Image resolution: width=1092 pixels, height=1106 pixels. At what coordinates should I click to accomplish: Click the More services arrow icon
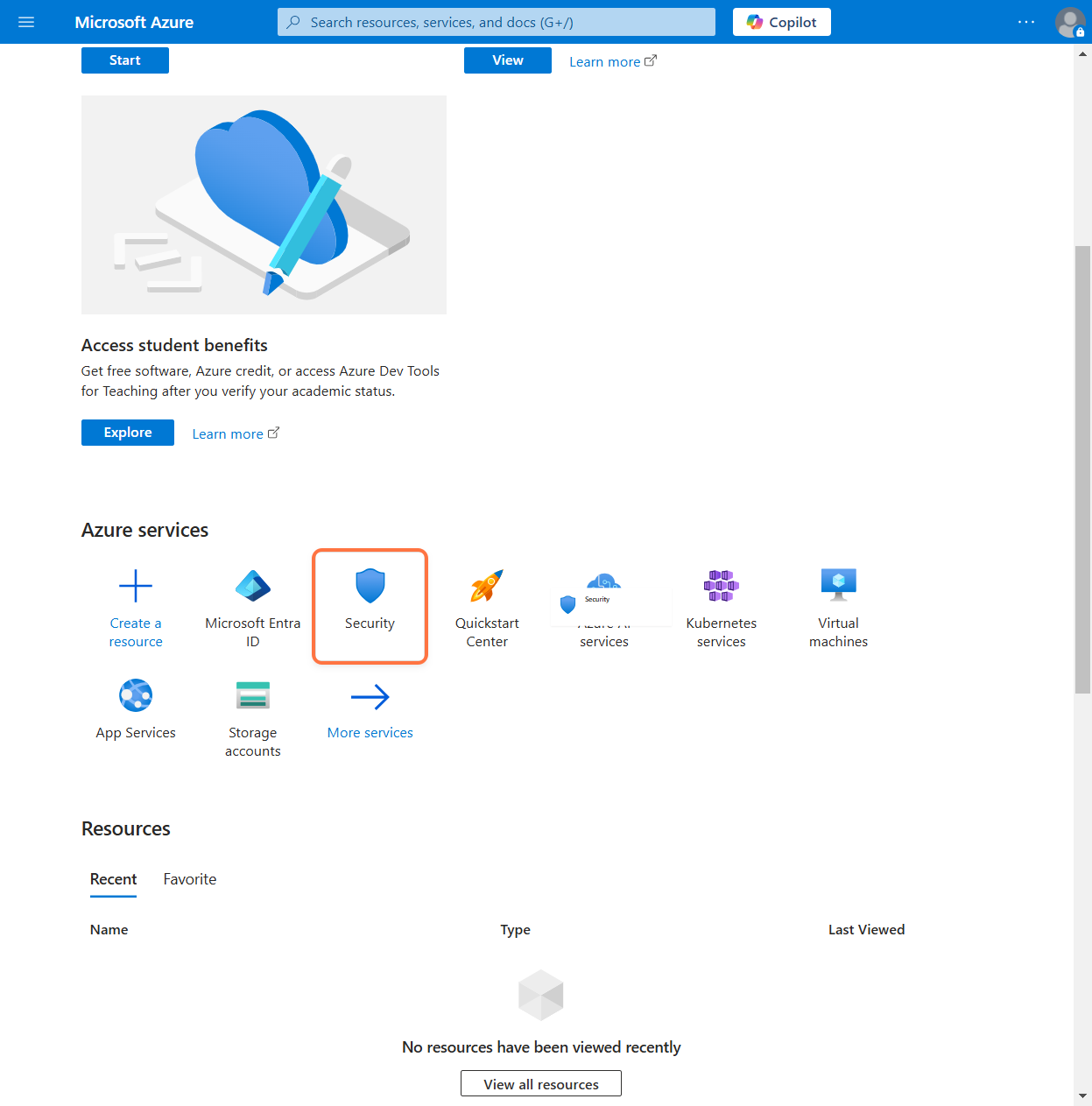tap(370, 697)
